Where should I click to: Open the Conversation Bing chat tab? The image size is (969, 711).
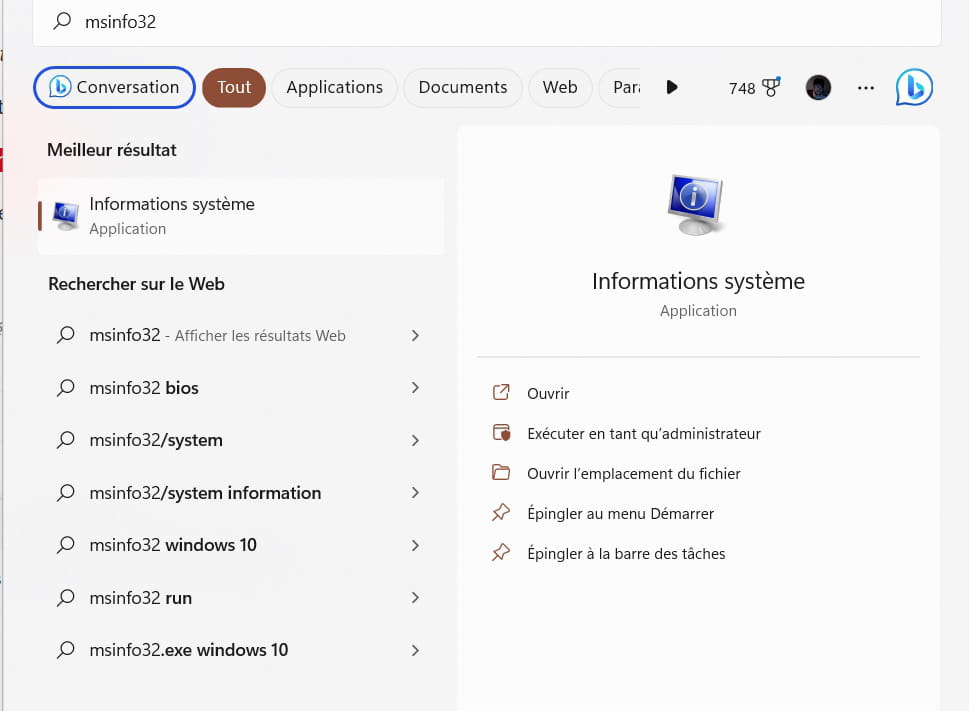tap(114, 87)
